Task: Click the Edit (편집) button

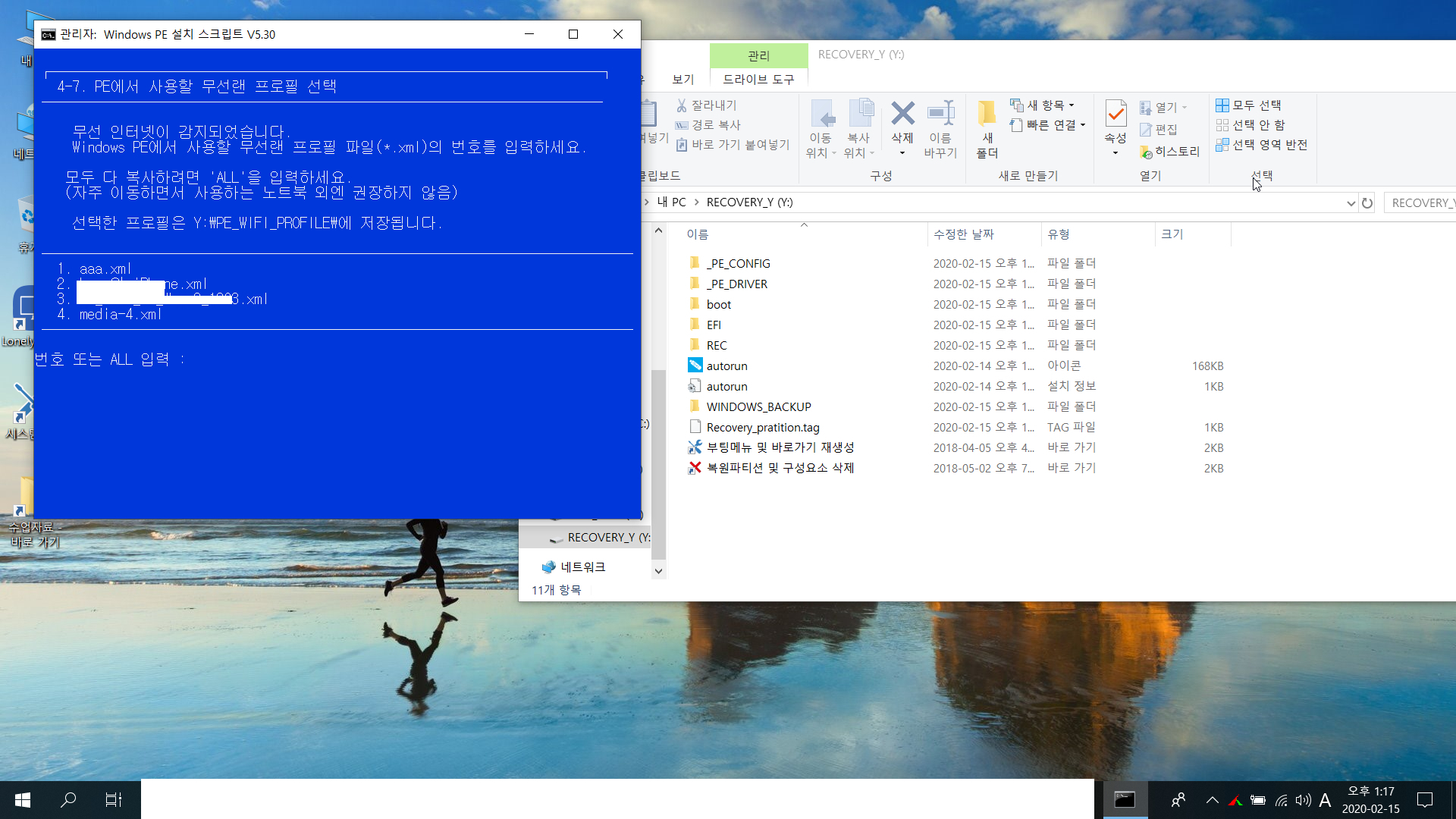Action: 1159,130
